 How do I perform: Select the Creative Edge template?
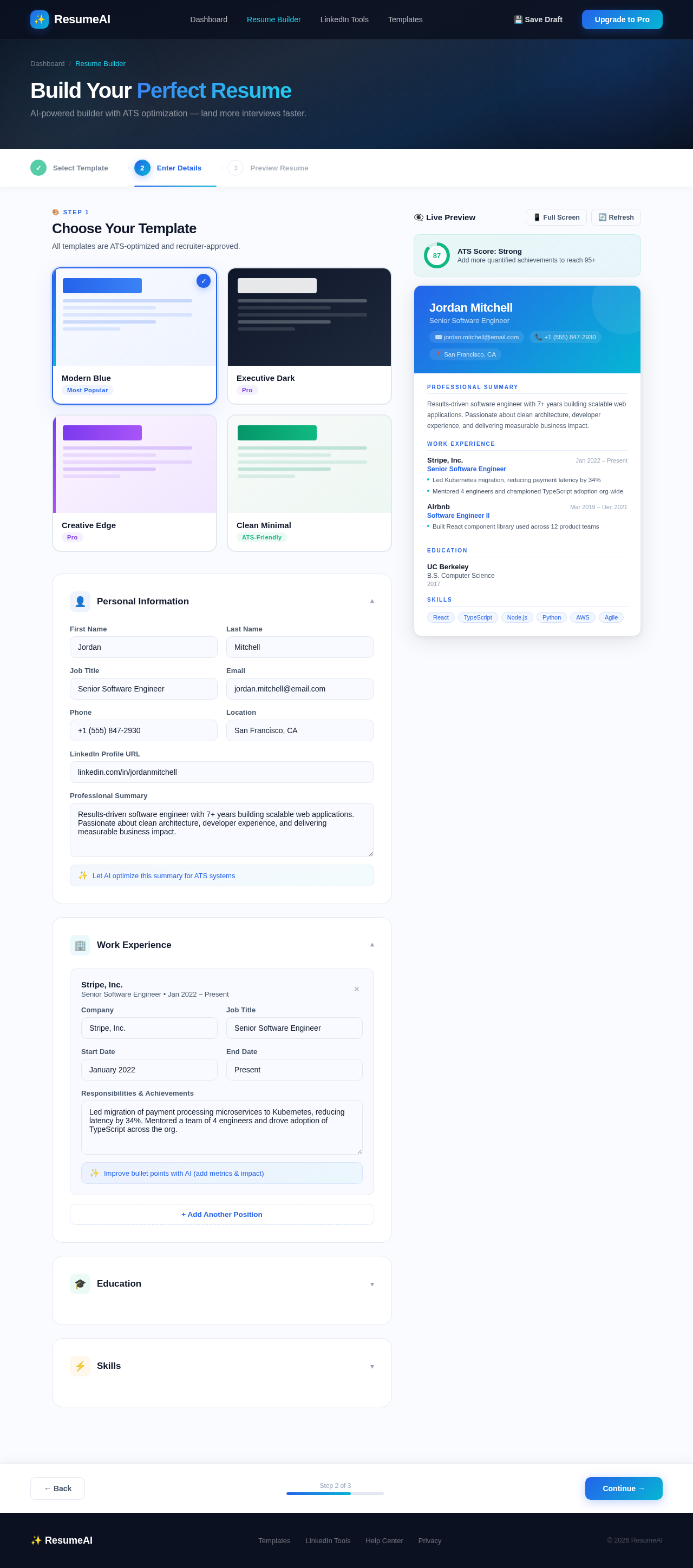[x=135, y=483]
